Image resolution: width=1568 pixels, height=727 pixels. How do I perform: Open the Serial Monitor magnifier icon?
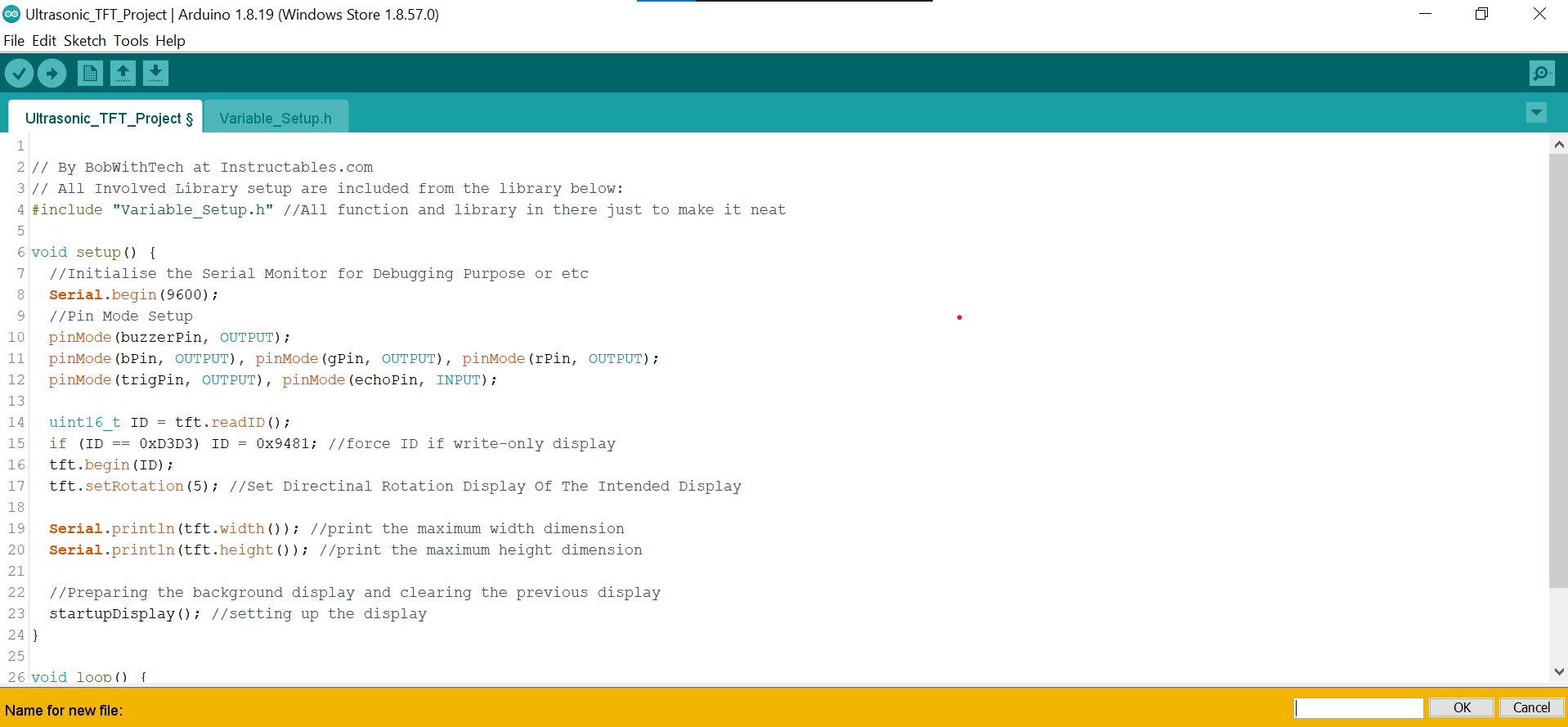[1542, 74]
